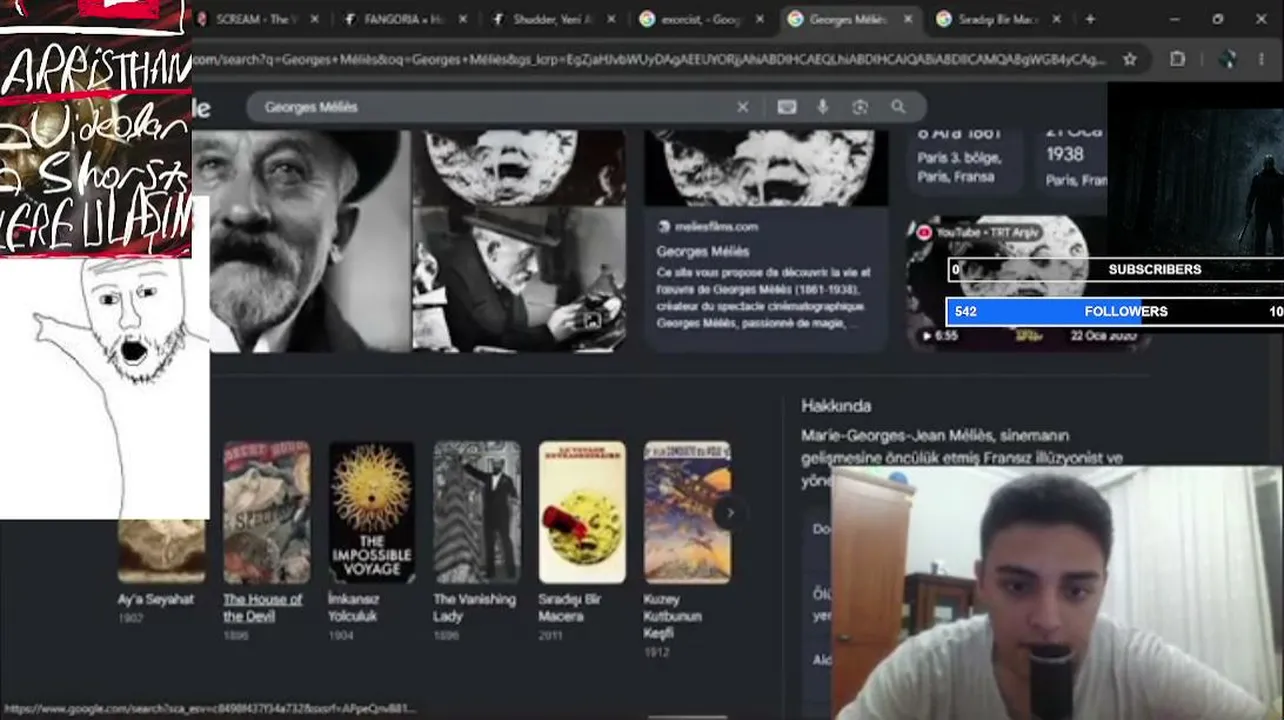Show more films with the carousel arrow
This screenshot has height=720, width=1284.
click(x=730, y=513)
